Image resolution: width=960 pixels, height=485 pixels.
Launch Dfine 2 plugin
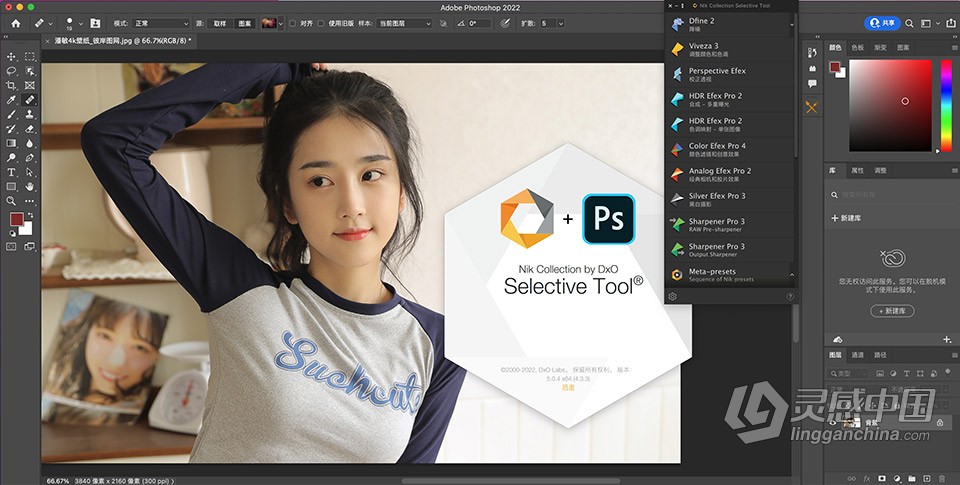point(729,24)
